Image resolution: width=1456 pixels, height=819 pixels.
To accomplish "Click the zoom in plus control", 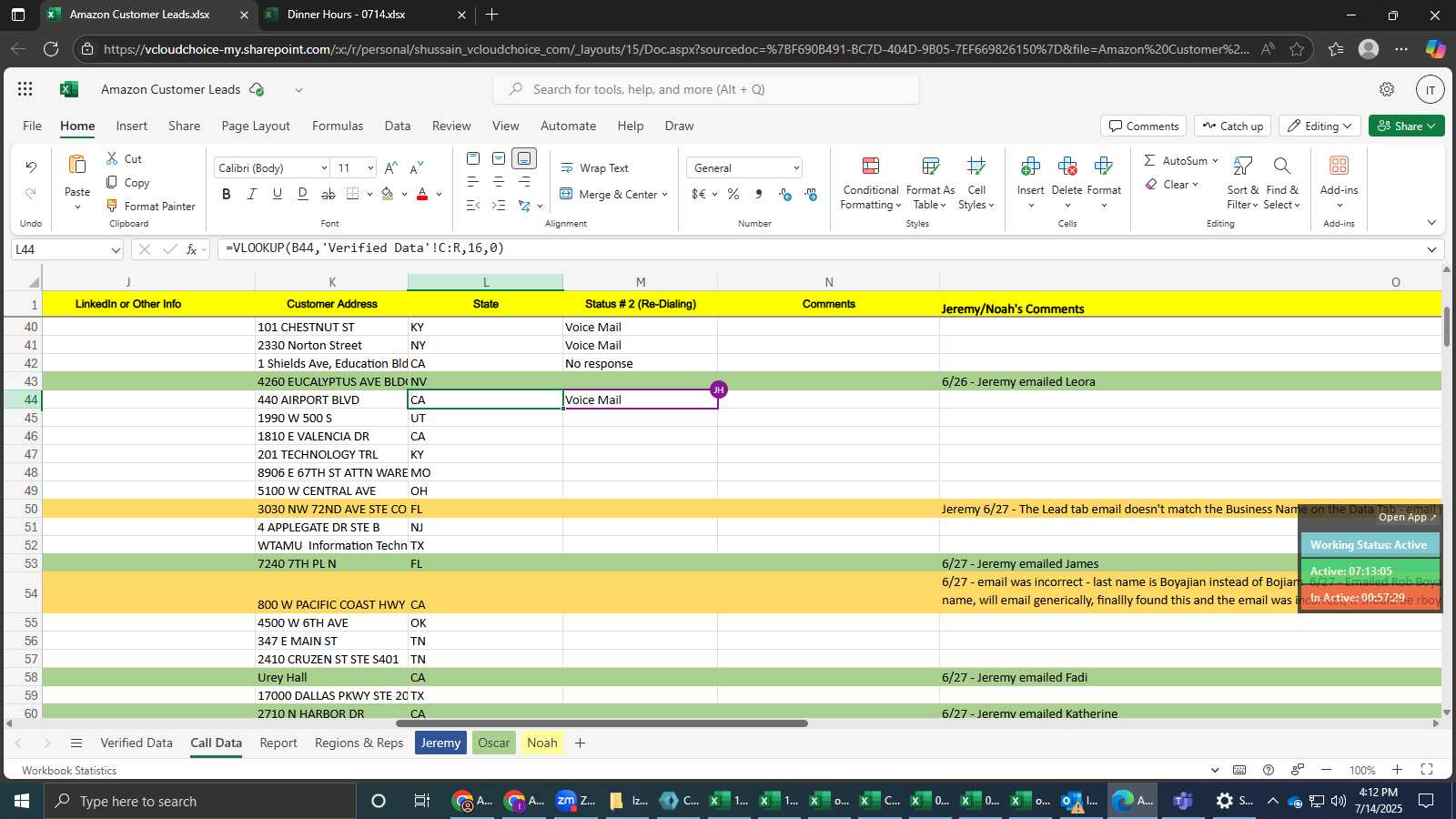I will [1397, 770].
